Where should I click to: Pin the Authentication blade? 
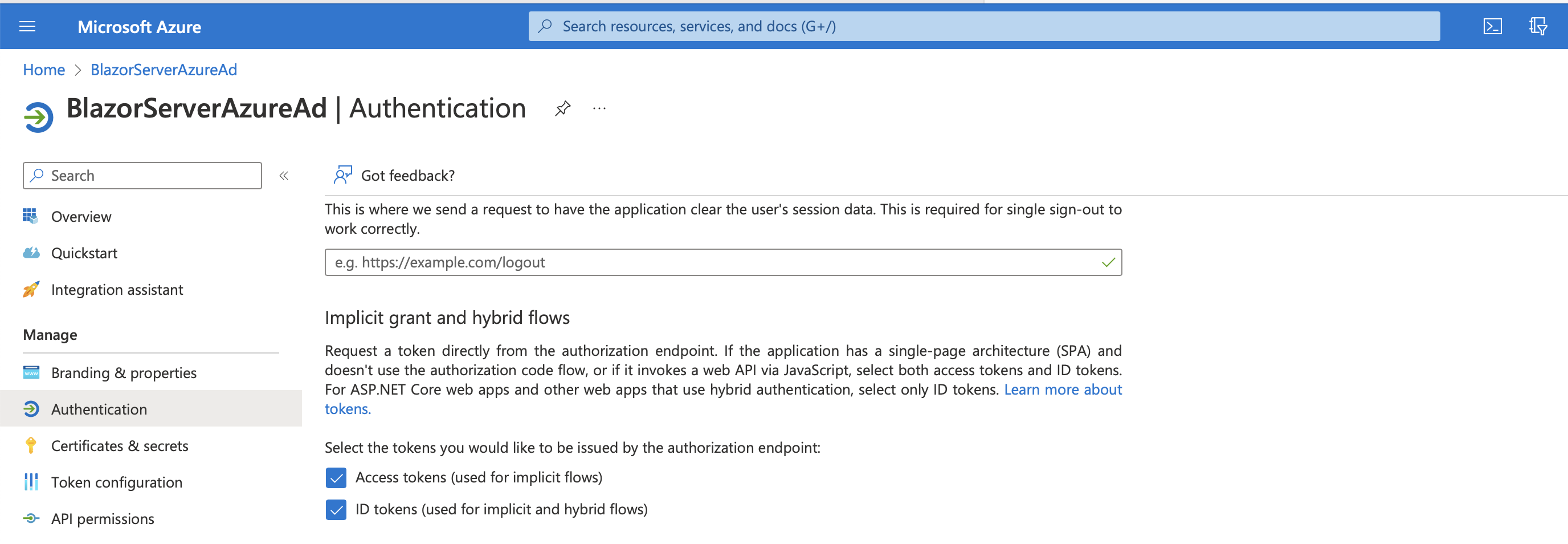tap(562, 108)
